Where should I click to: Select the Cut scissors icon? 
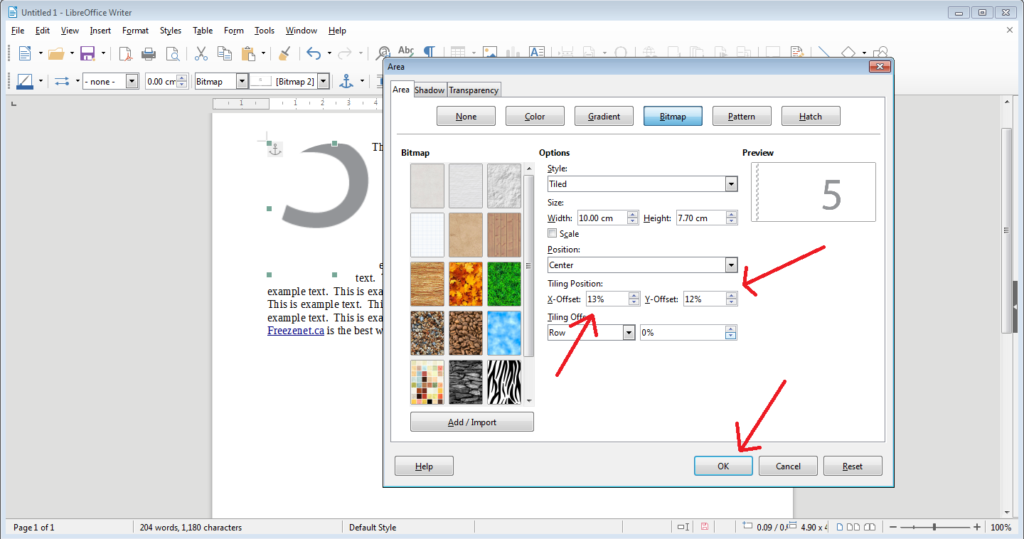201,53
